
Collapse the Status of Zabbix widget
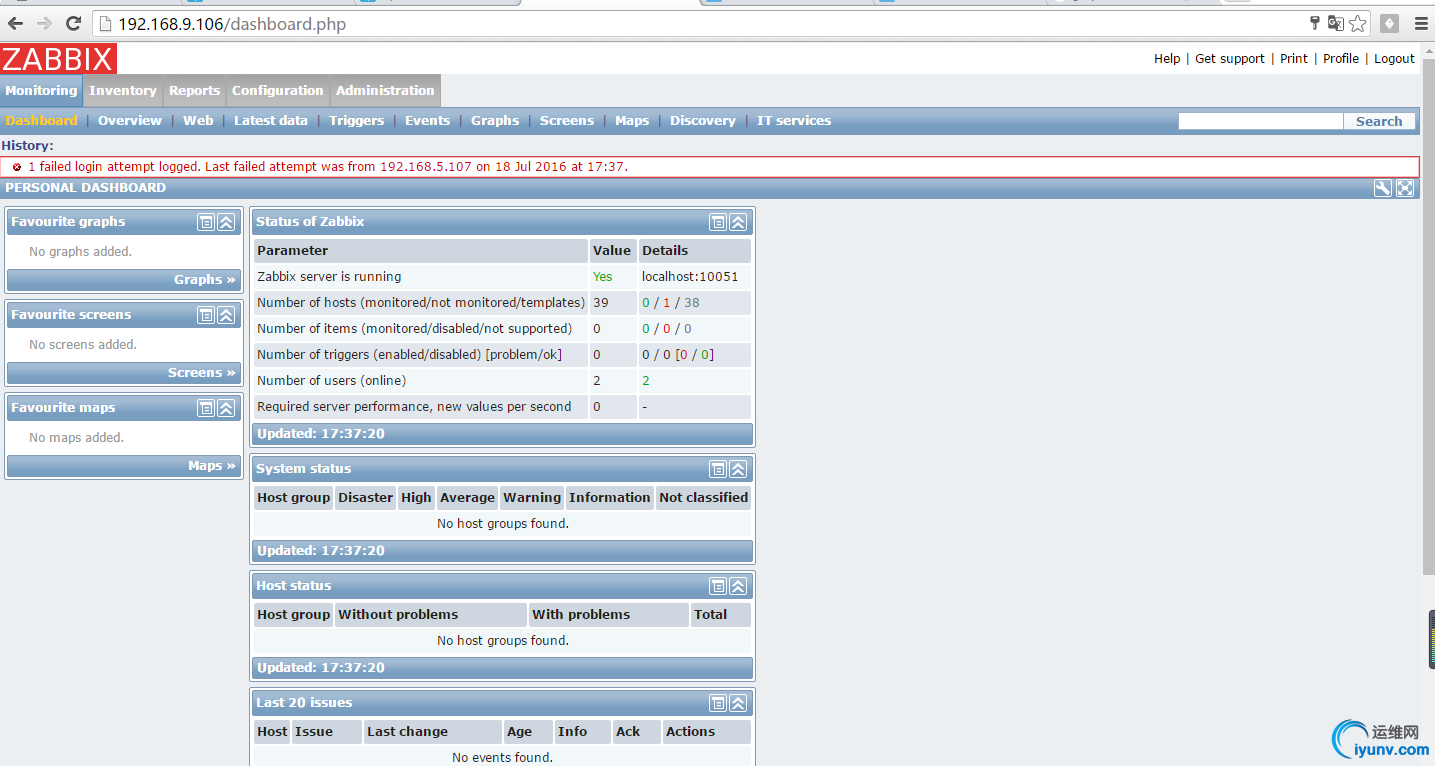click(x=738, y=222)
